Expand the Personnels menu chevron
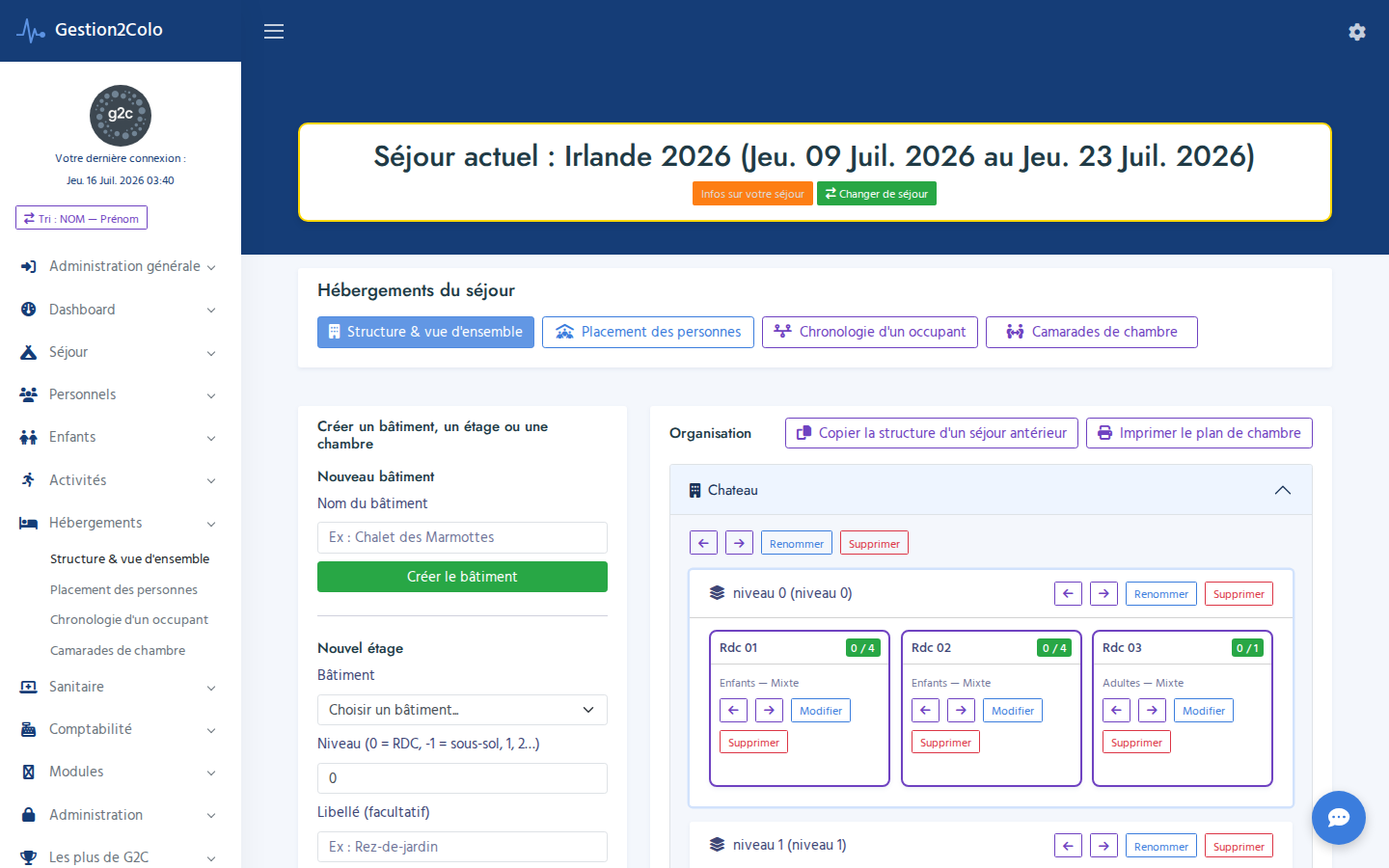1389x868 pixels. click(x=211, y=395)
